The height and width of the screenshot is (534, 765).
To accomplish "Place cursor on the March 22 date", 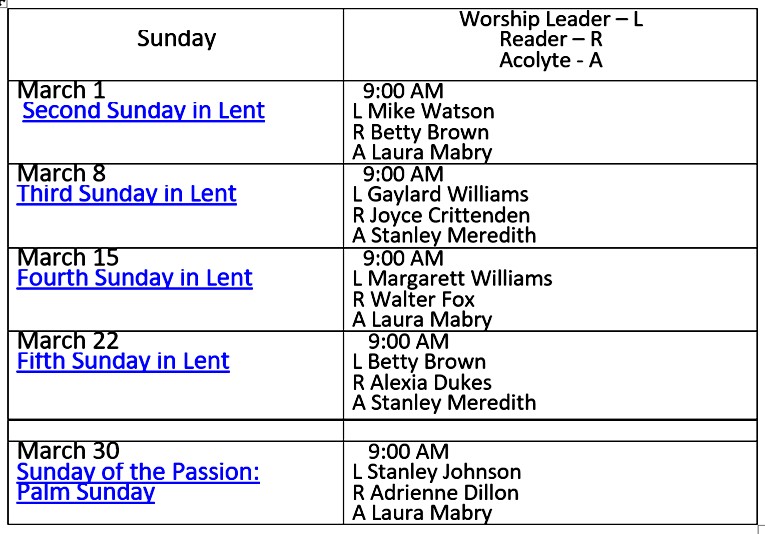I will [68, 341].
